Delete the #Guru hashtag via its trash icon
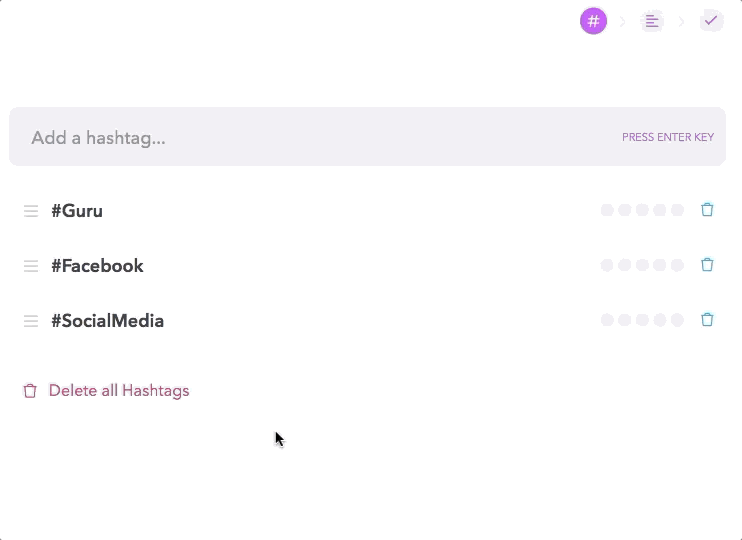742x540 pixels. 707,210
